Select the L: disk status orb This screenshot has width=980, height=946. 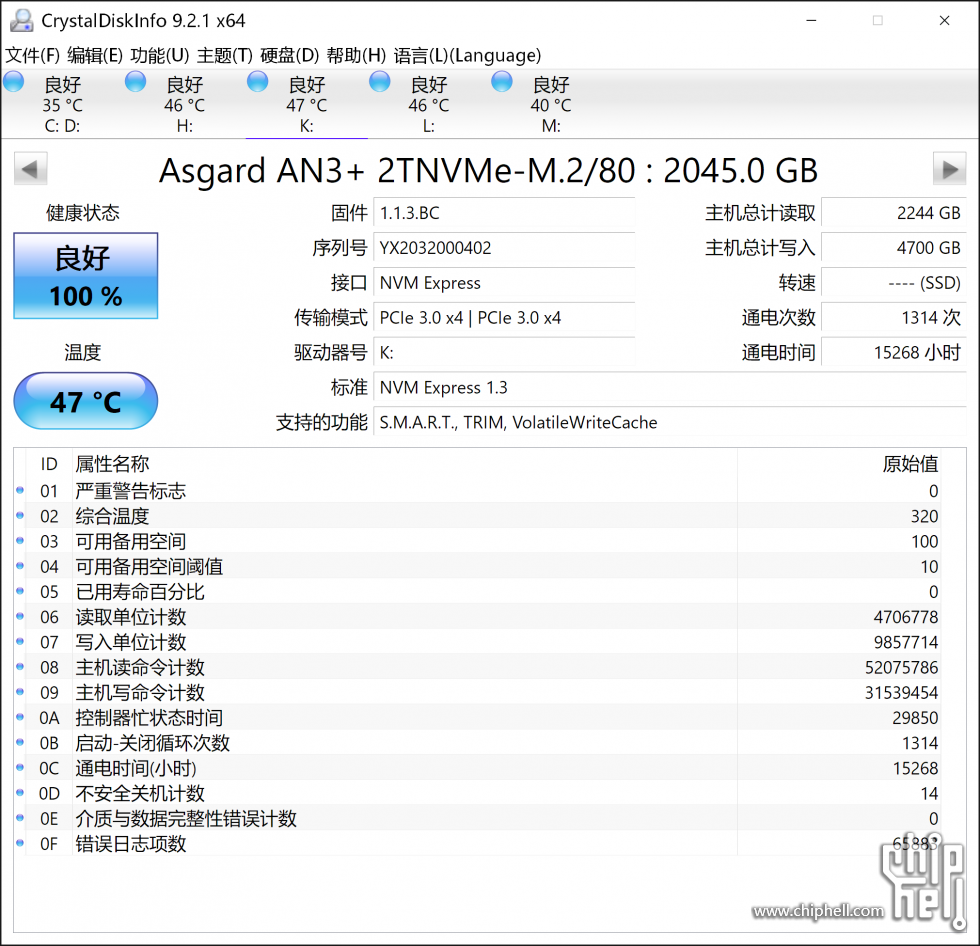point(379,82)
